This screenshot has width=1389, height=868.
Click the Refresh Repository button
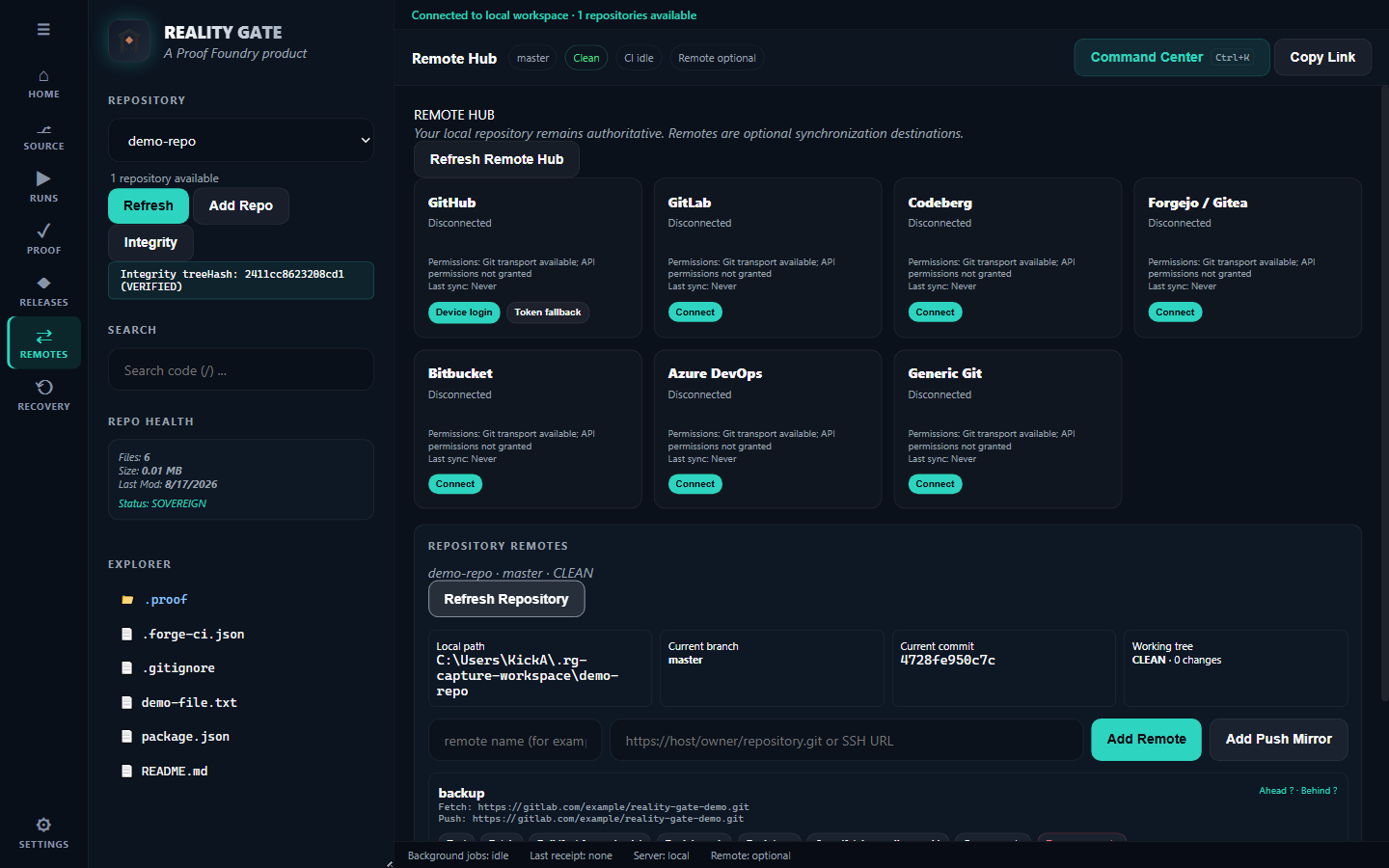point(506,599)
